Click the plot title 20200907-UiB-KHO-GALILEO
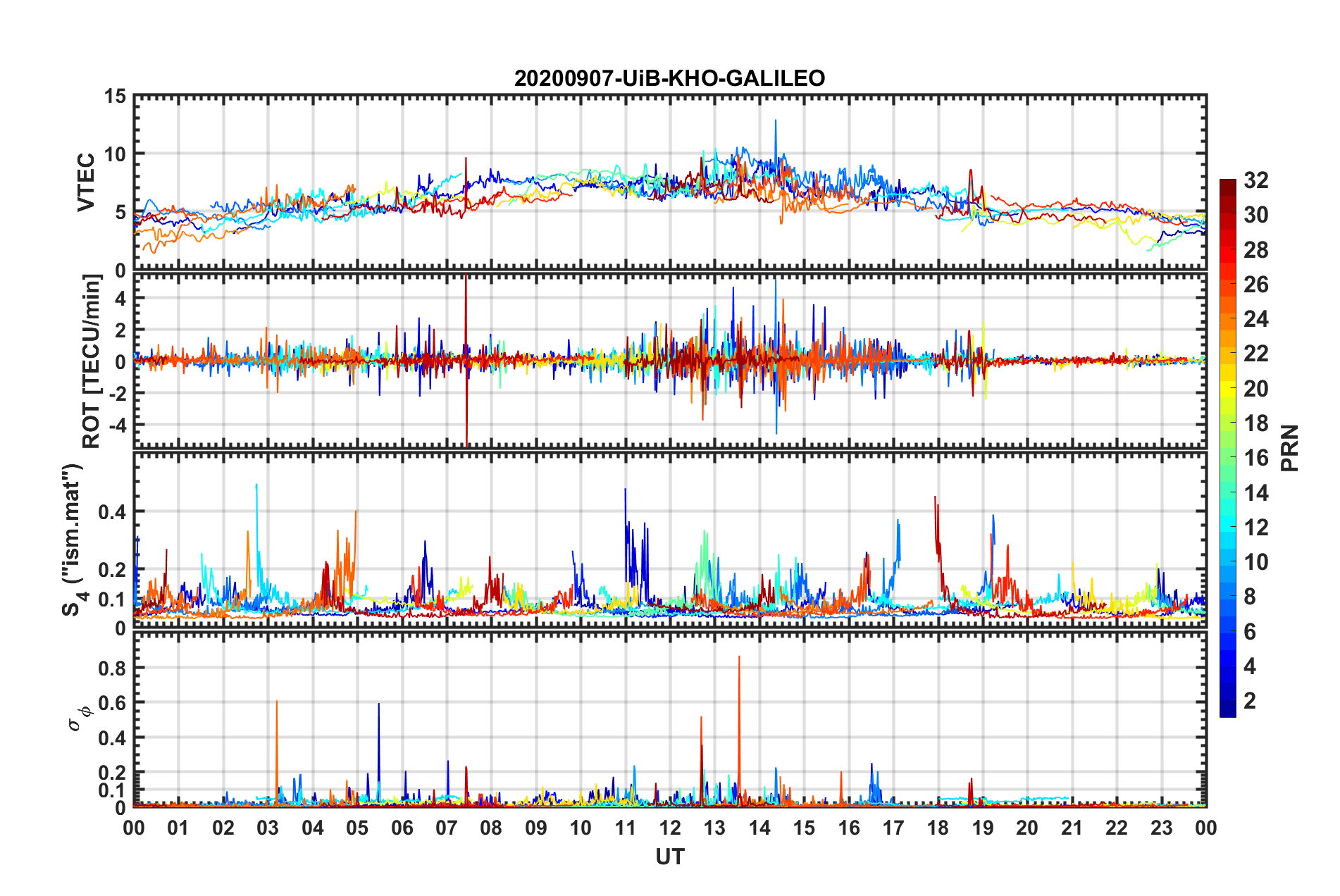 (669, 77)
